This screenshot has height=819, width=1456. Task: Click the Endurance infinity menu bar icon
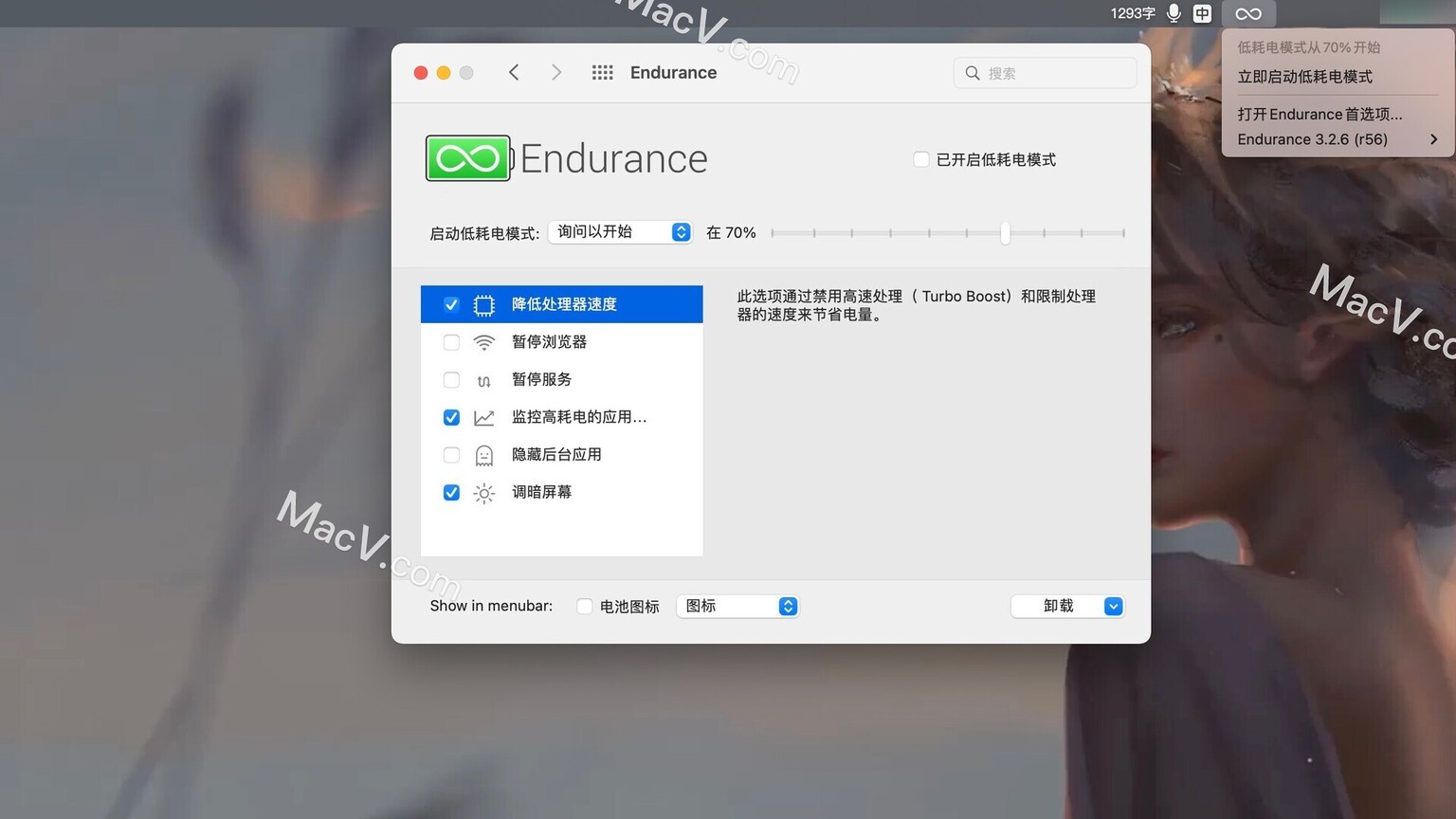click(x=1248, y=13)
